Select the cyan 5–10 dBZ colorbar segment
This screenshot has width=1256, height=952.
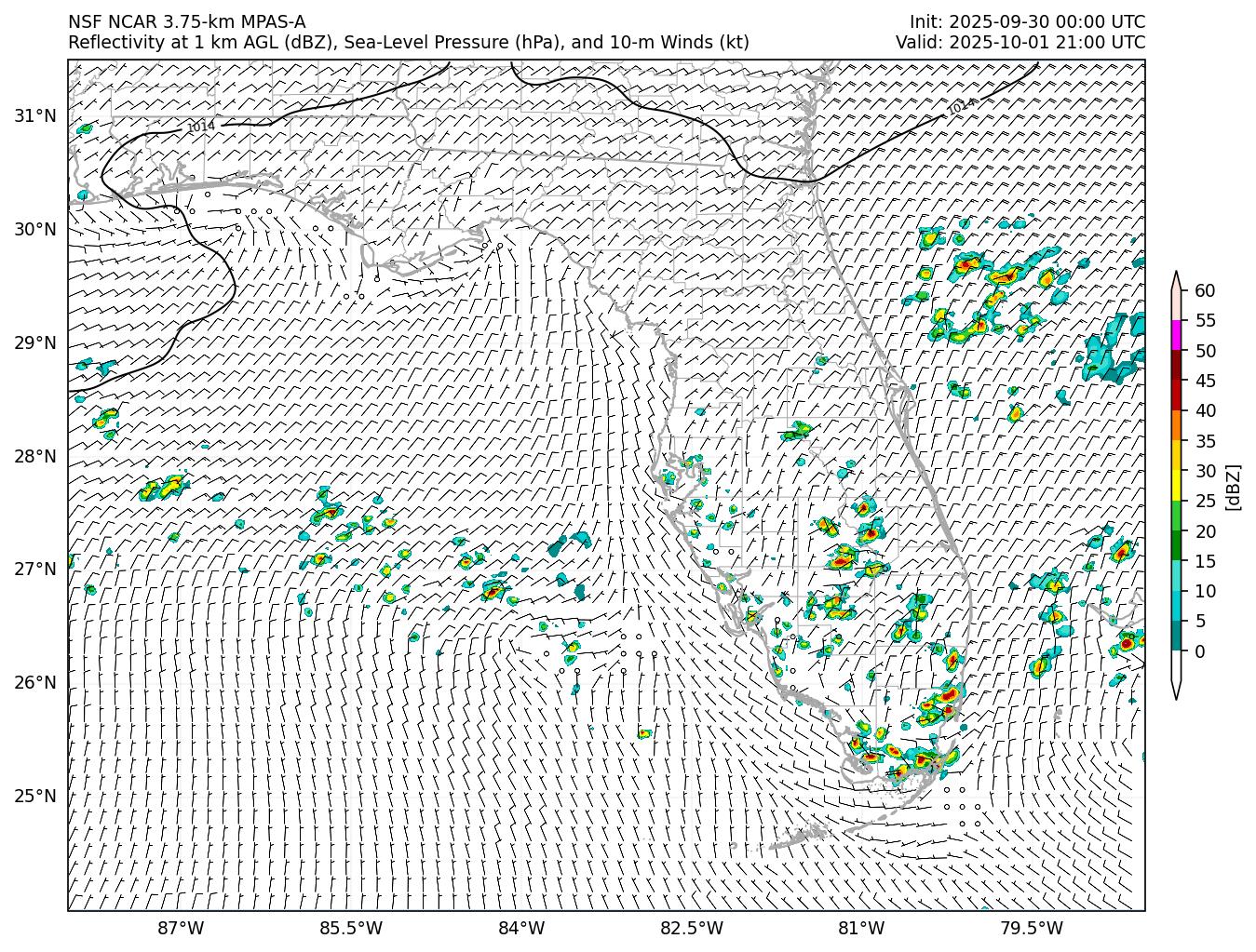1176,606
